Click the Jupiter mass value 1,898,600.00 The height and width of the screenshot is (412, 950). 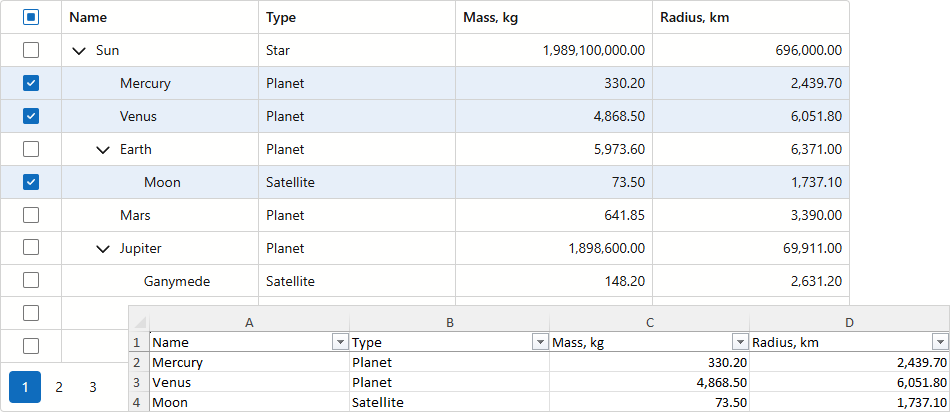[607, 248]
